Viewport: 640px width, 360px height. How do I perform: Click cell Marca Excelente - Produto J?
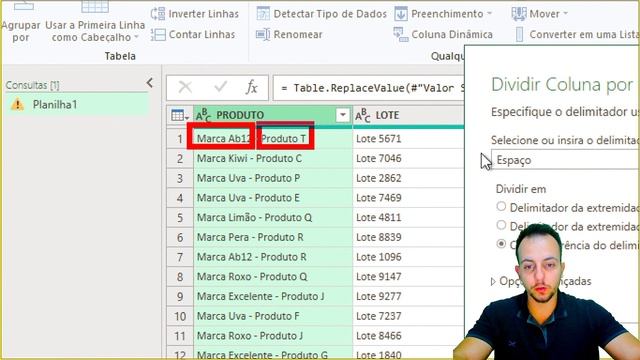click(273, 296)
